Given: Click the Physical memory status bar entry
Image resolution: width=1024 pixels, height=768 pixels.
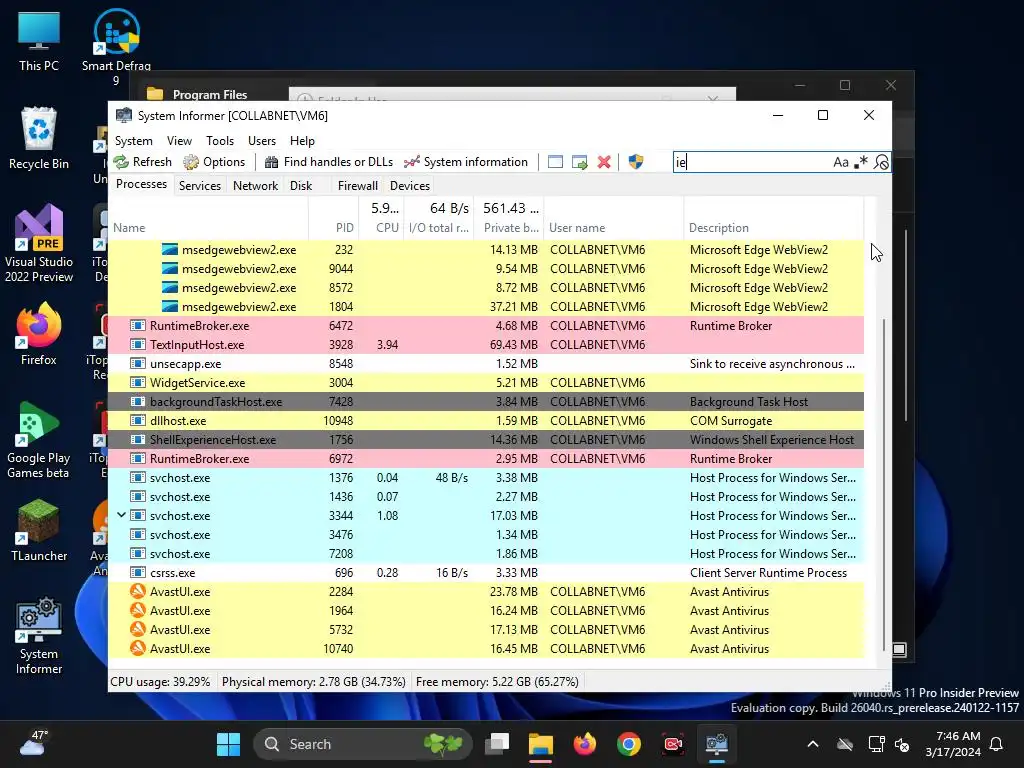Looking at the screenshot, I should (x=313, y=682).
